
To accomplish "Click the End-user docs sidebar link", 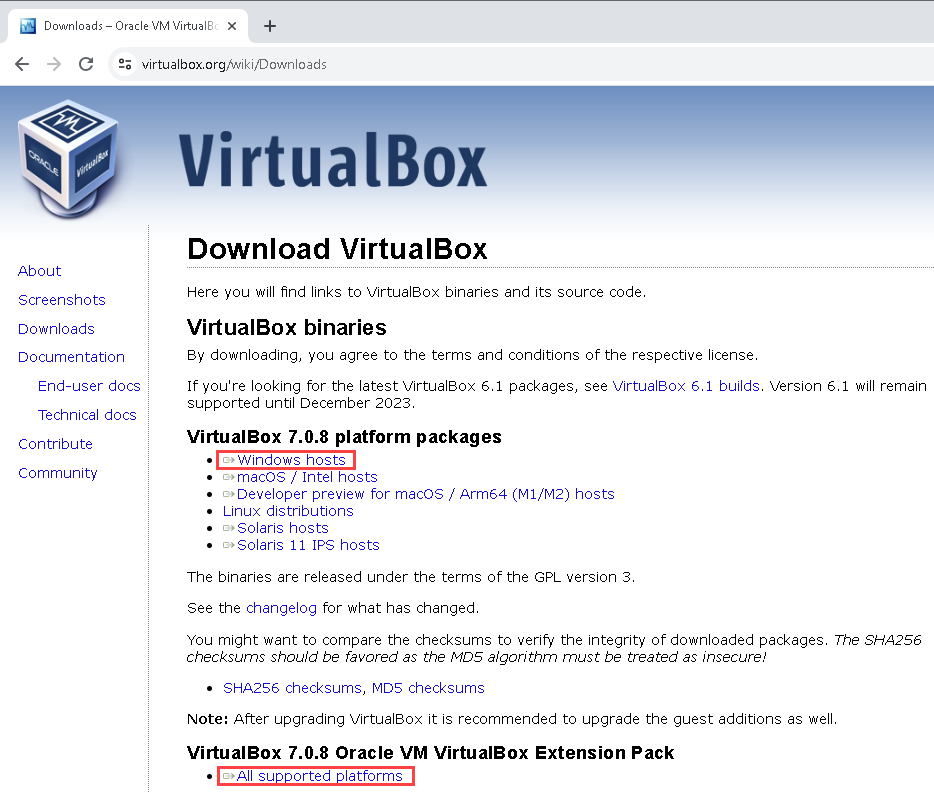I will pyautogui.click(x=88, y=386).
